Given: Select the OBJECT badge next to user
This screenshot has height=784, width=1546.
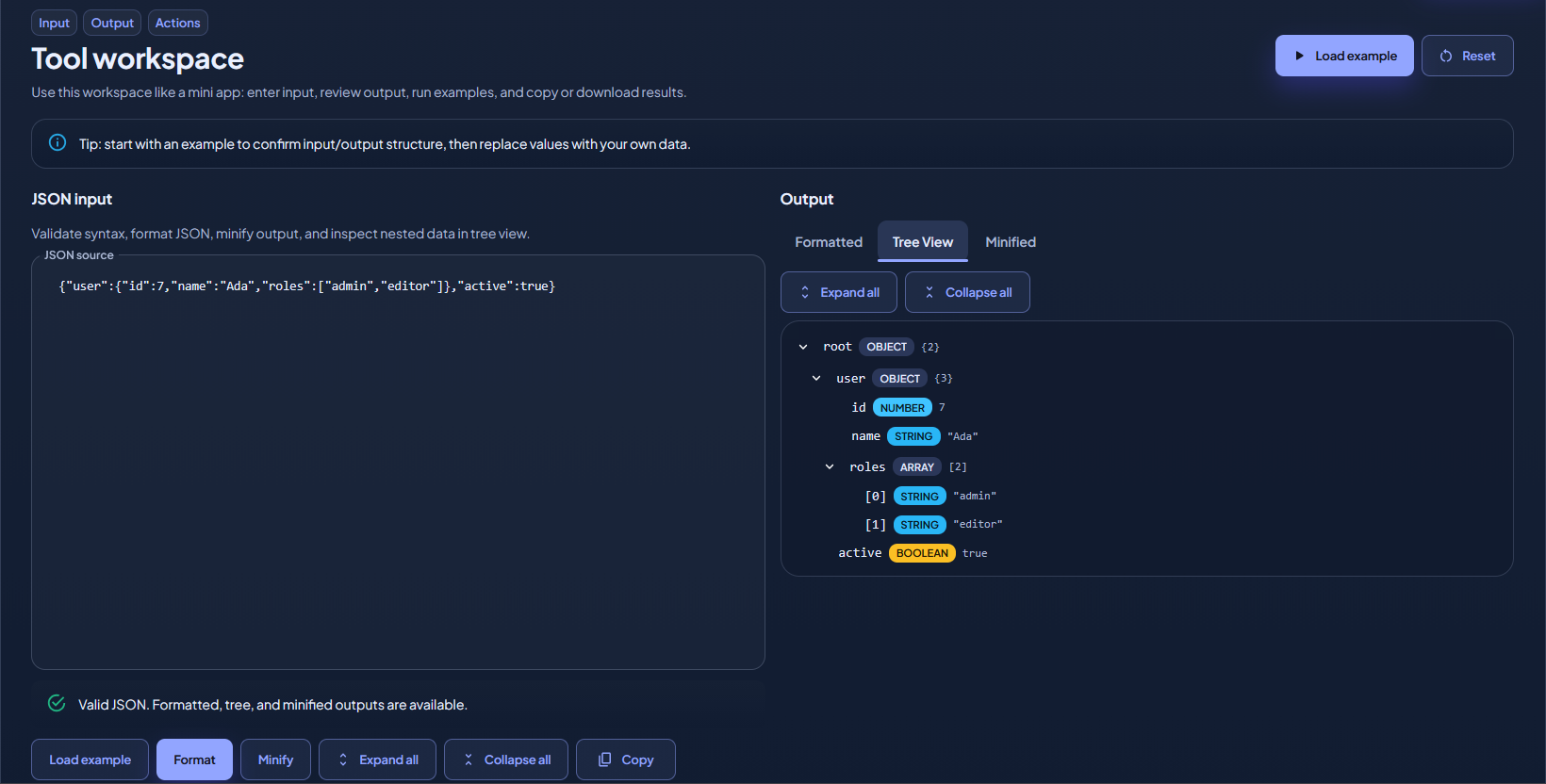Looking at the screenshot, I should (899, 379).
